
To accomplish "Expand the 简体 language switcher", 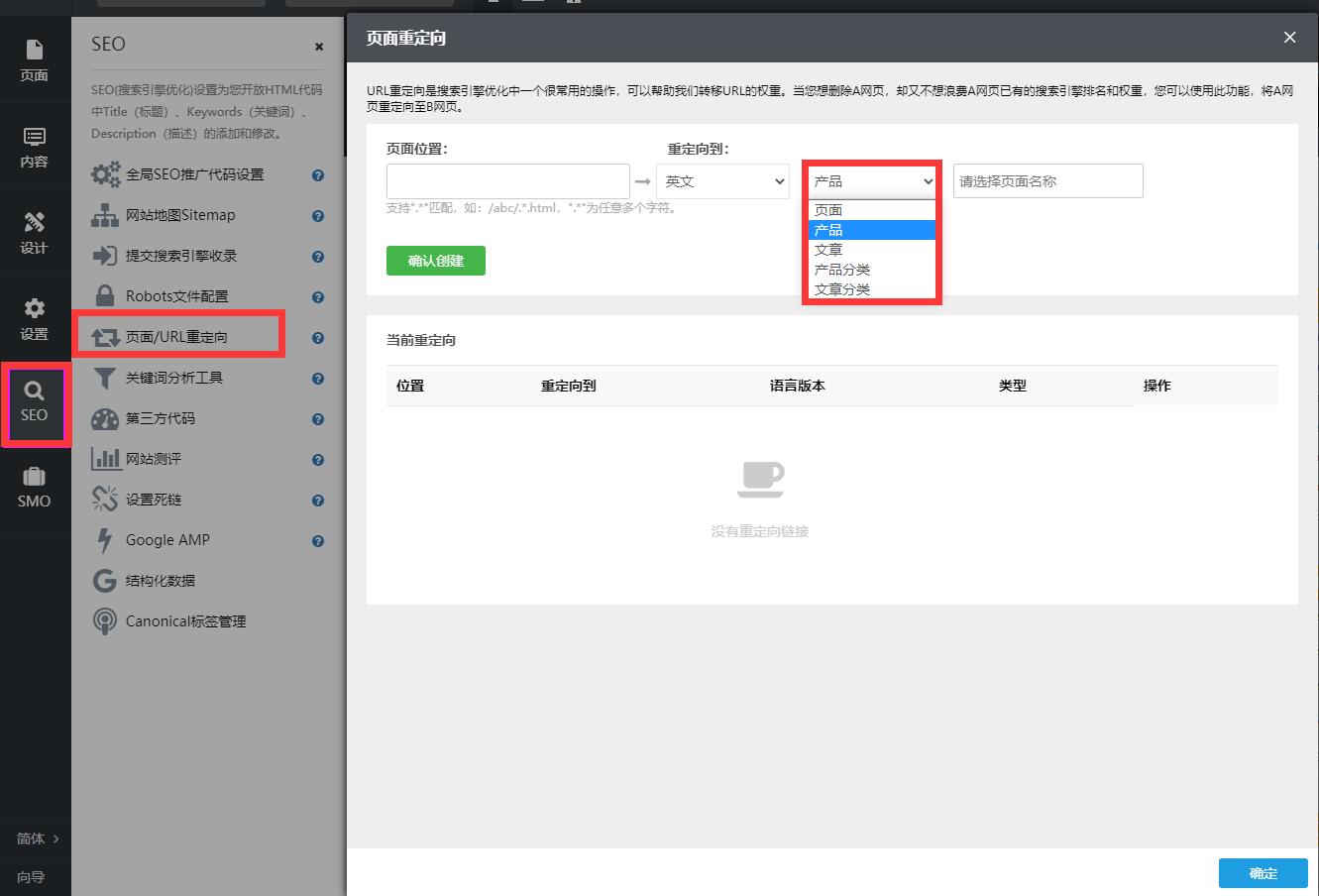I will [38, 839].
